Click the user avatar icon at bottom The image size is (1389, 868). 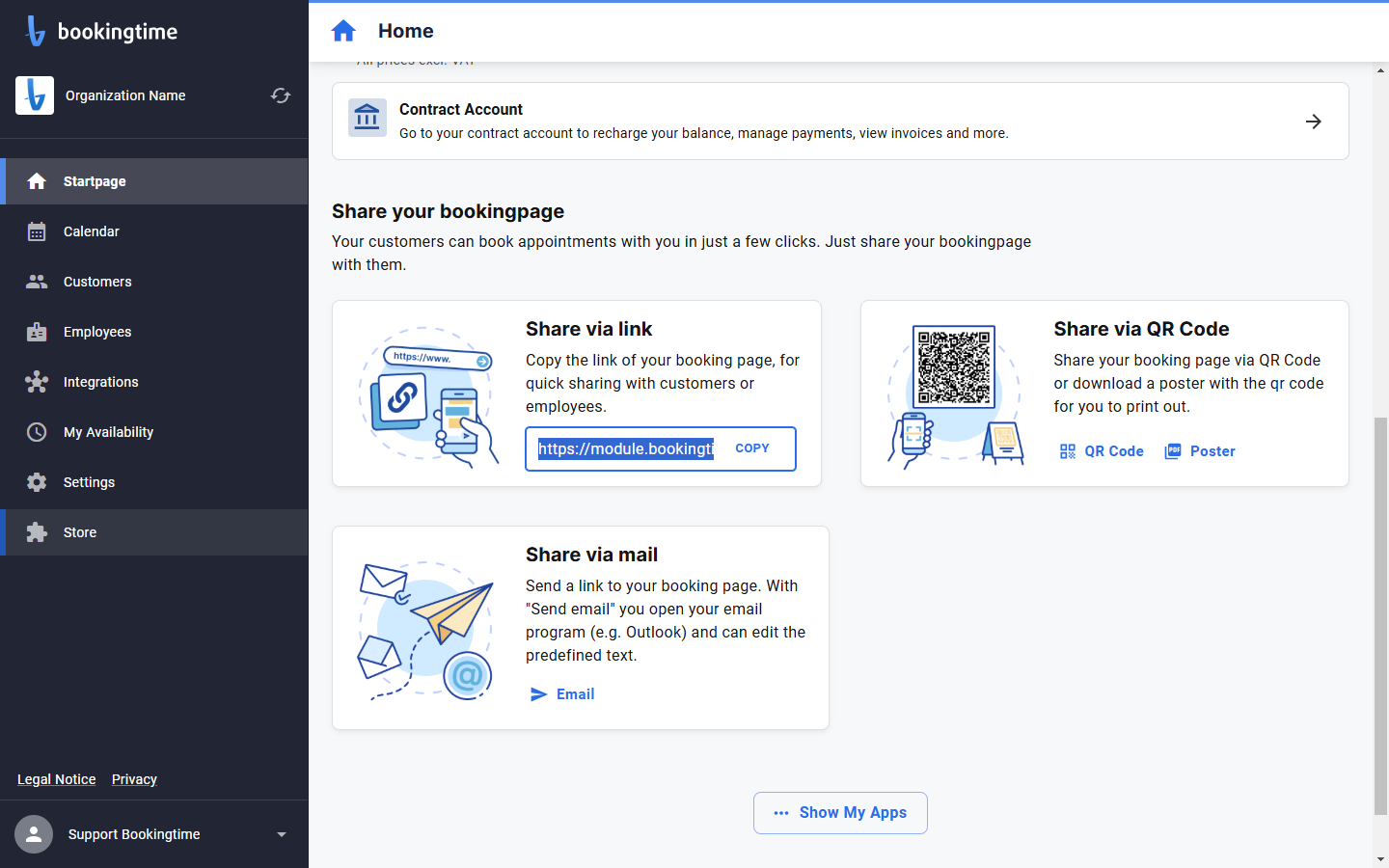point(34,834)
